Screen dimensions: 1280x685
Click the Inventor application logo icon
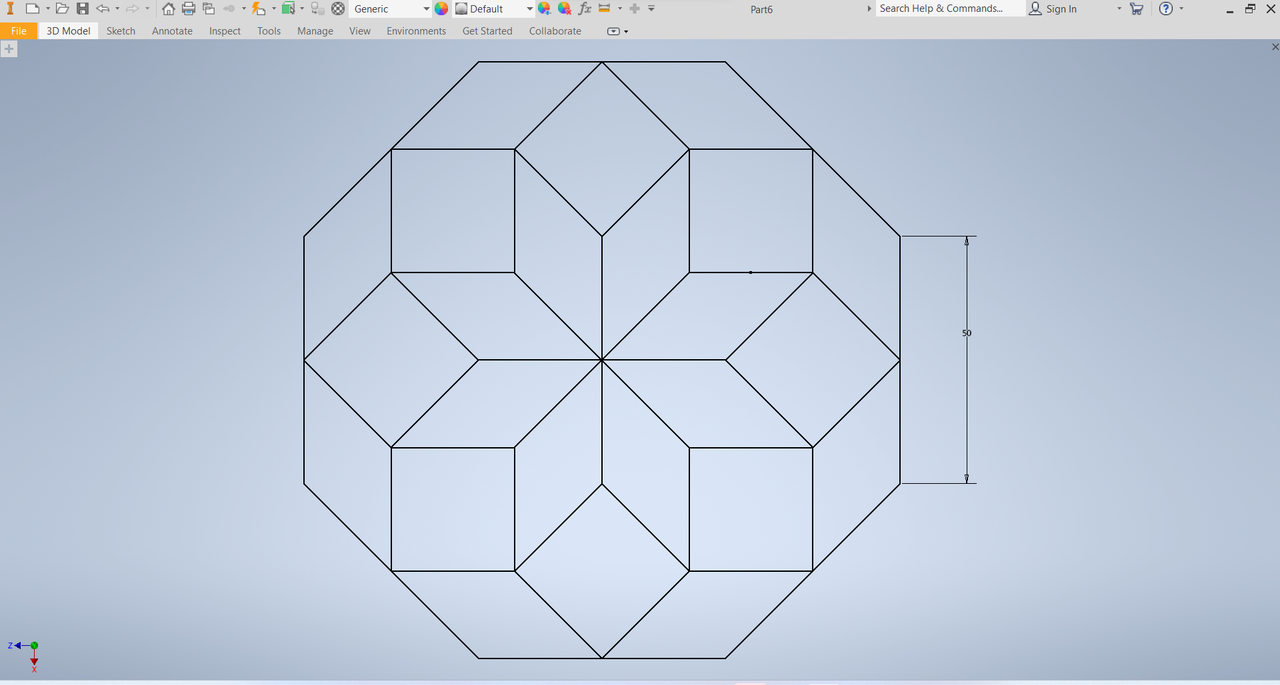[11, 9]
